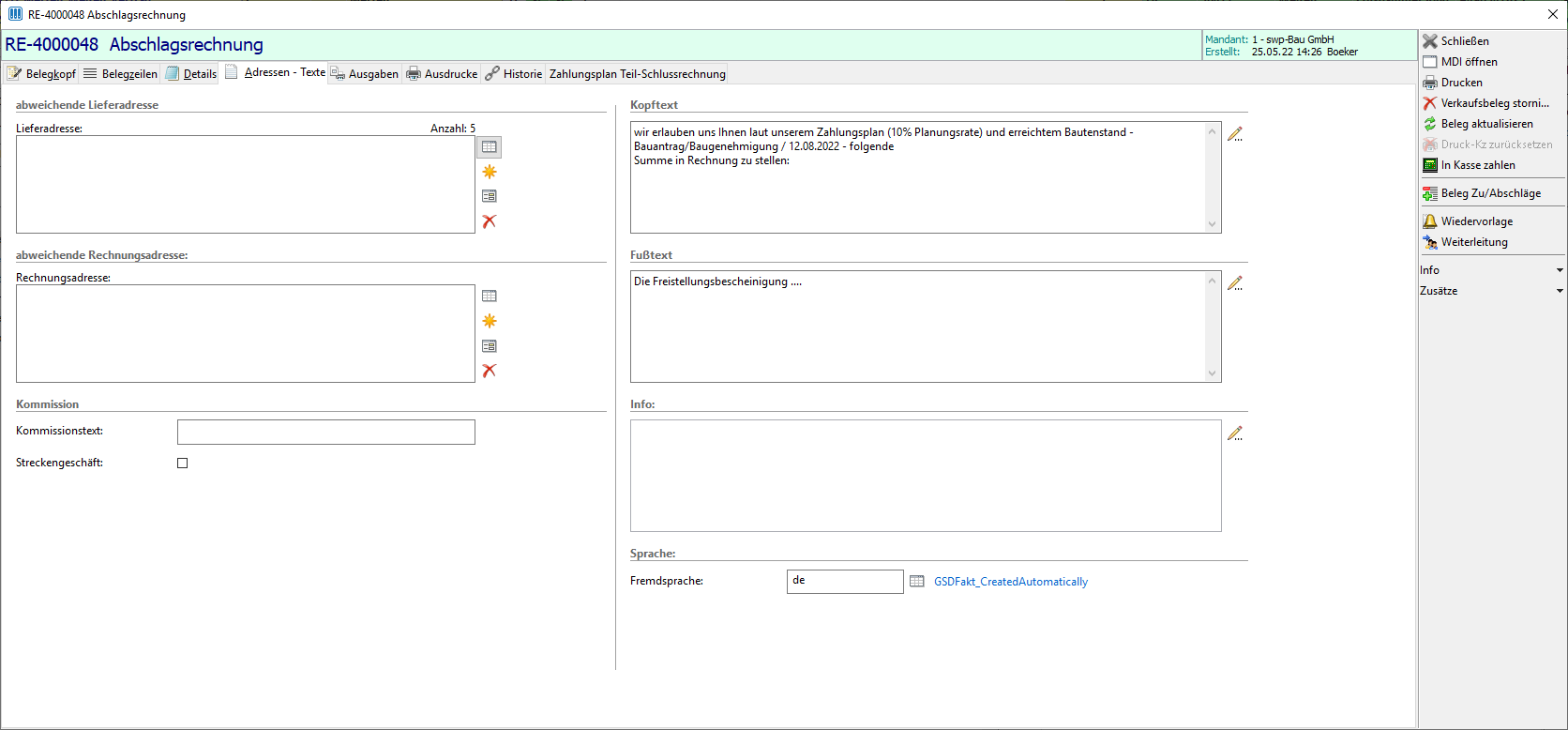Click the Beleg Zu/Abschläge icon
The width and height of the screenshot is (1568, 730).
[x=1430, y=193]
